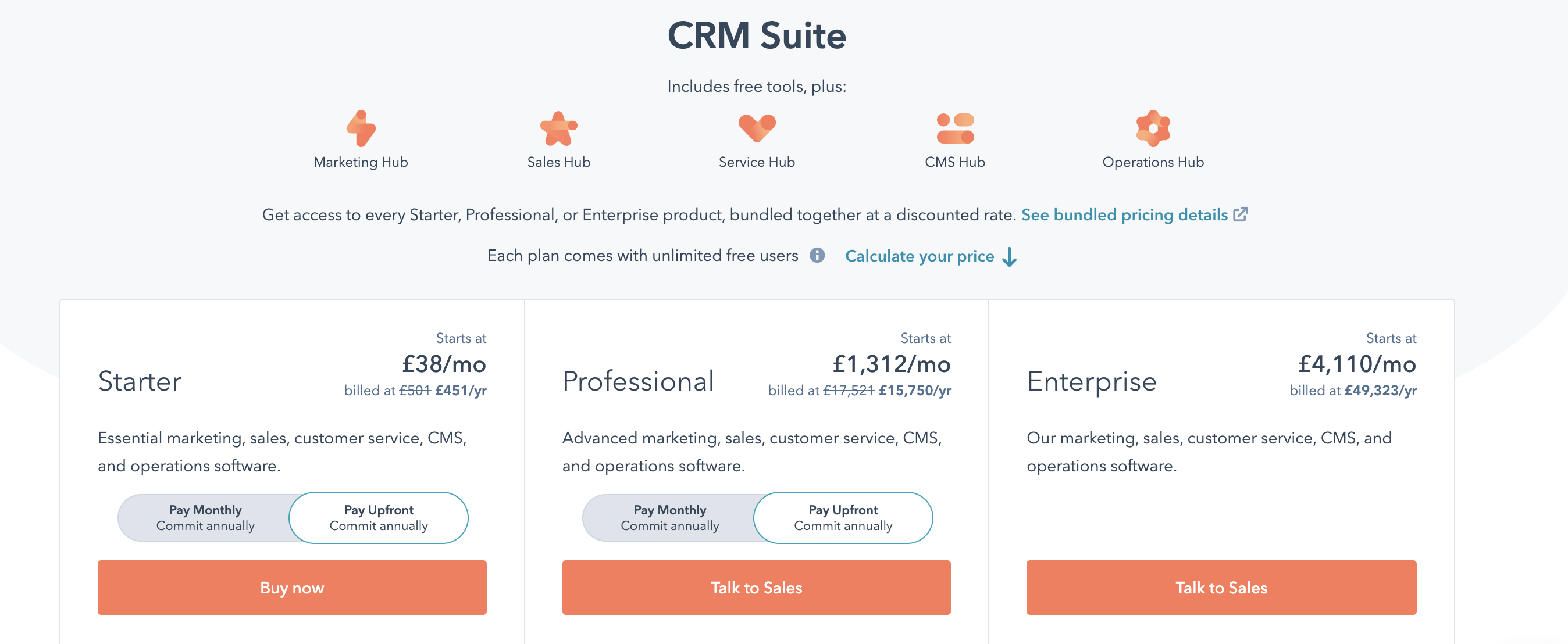
Task: Click Talk to Sales for Enterprise plan
Action: point(1221,588)
